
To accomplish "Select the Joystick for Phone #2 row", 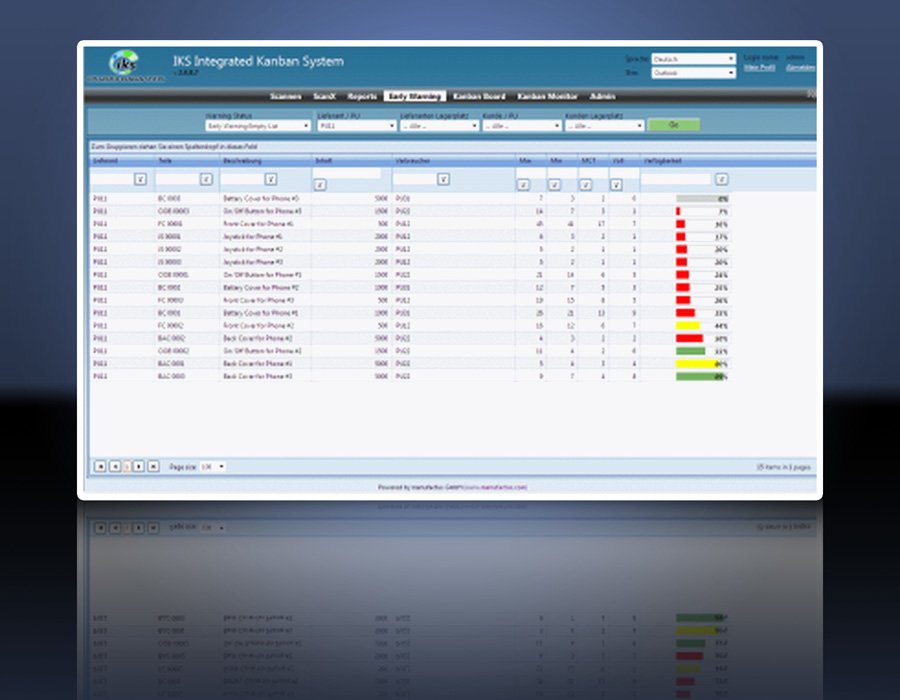I will pos(410,250).
